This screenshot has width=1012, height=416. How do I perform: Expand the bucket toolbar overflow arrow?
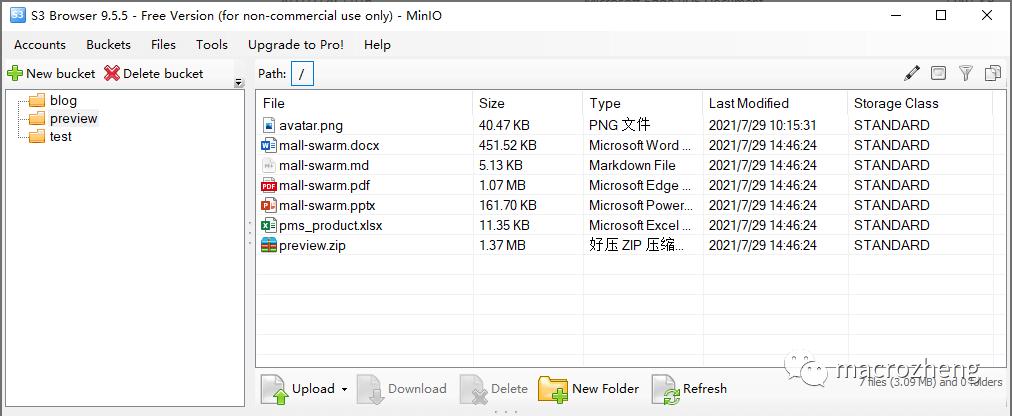click(238, 83)
